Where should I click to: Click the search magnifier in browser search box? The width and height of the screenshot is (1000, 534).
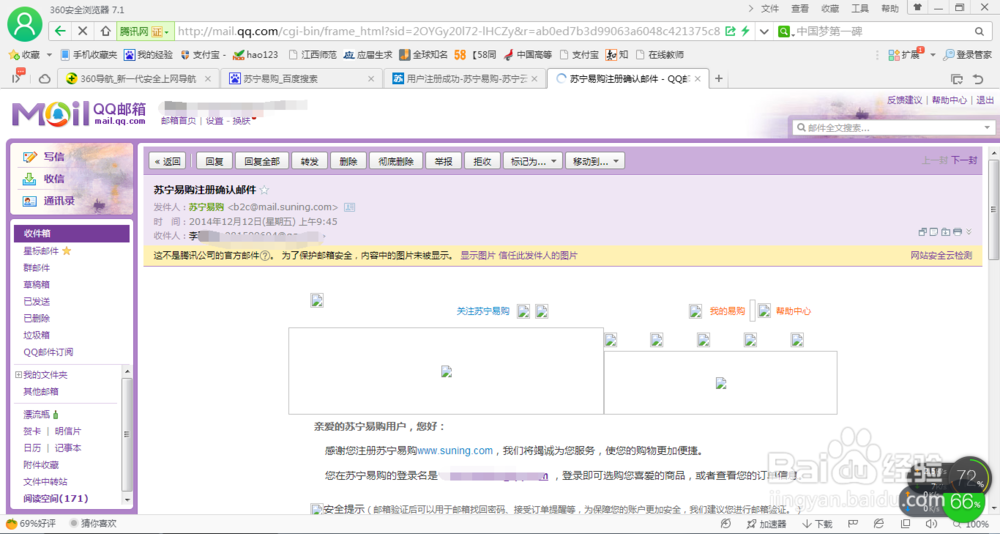tap(979, 31)
